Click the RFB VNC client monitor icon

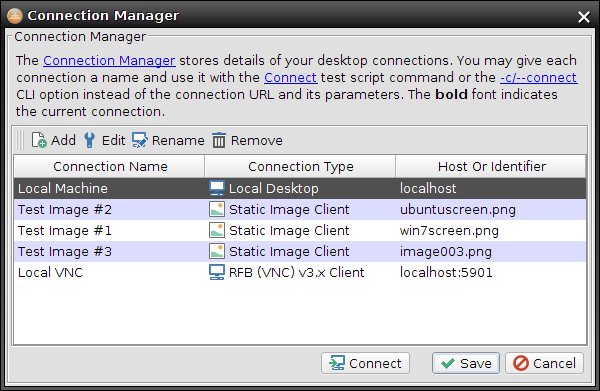(x=217, y=272)
